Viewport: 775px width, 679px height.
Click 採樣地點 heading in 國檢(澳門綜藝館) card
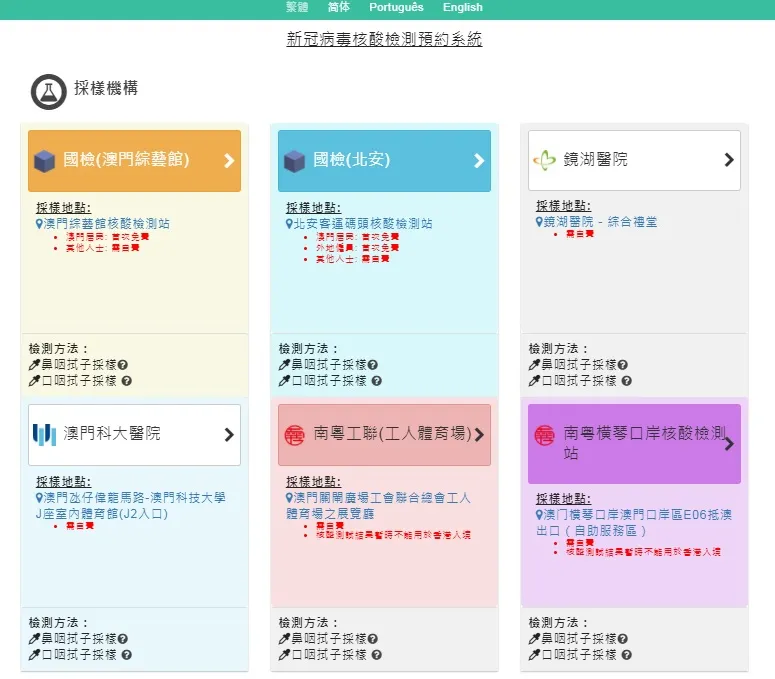click(63, 208)
